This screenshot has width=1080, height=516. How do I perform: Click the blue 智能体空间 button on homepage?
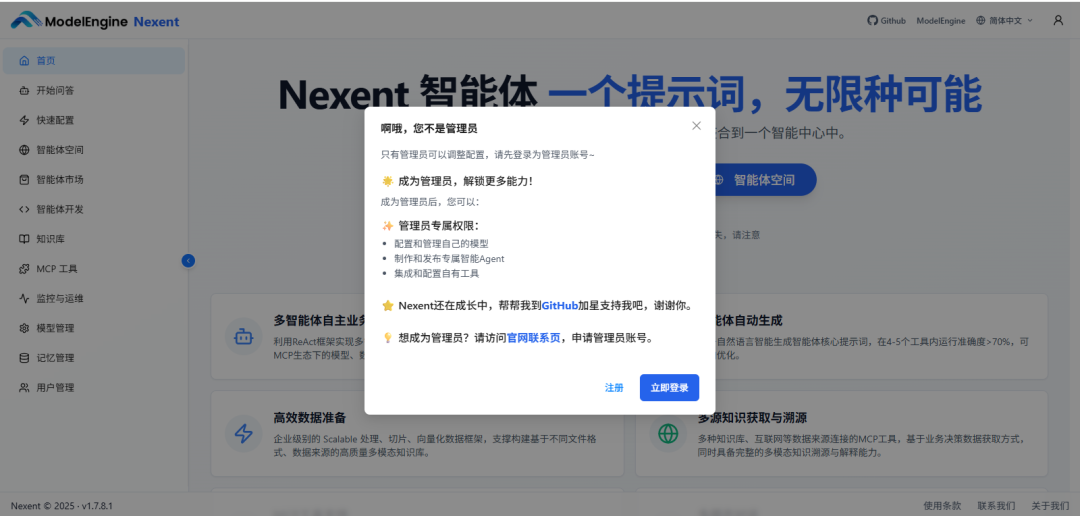pyautogui.click(x=763, y=180)
